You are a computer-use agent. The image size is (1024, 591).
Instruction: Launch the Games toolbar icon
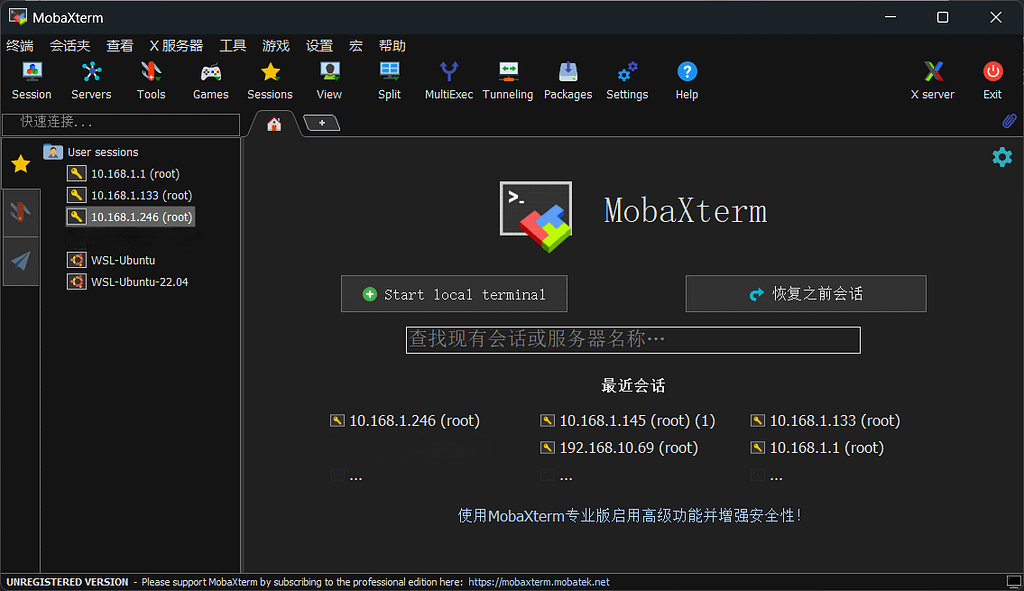[210, 80]
